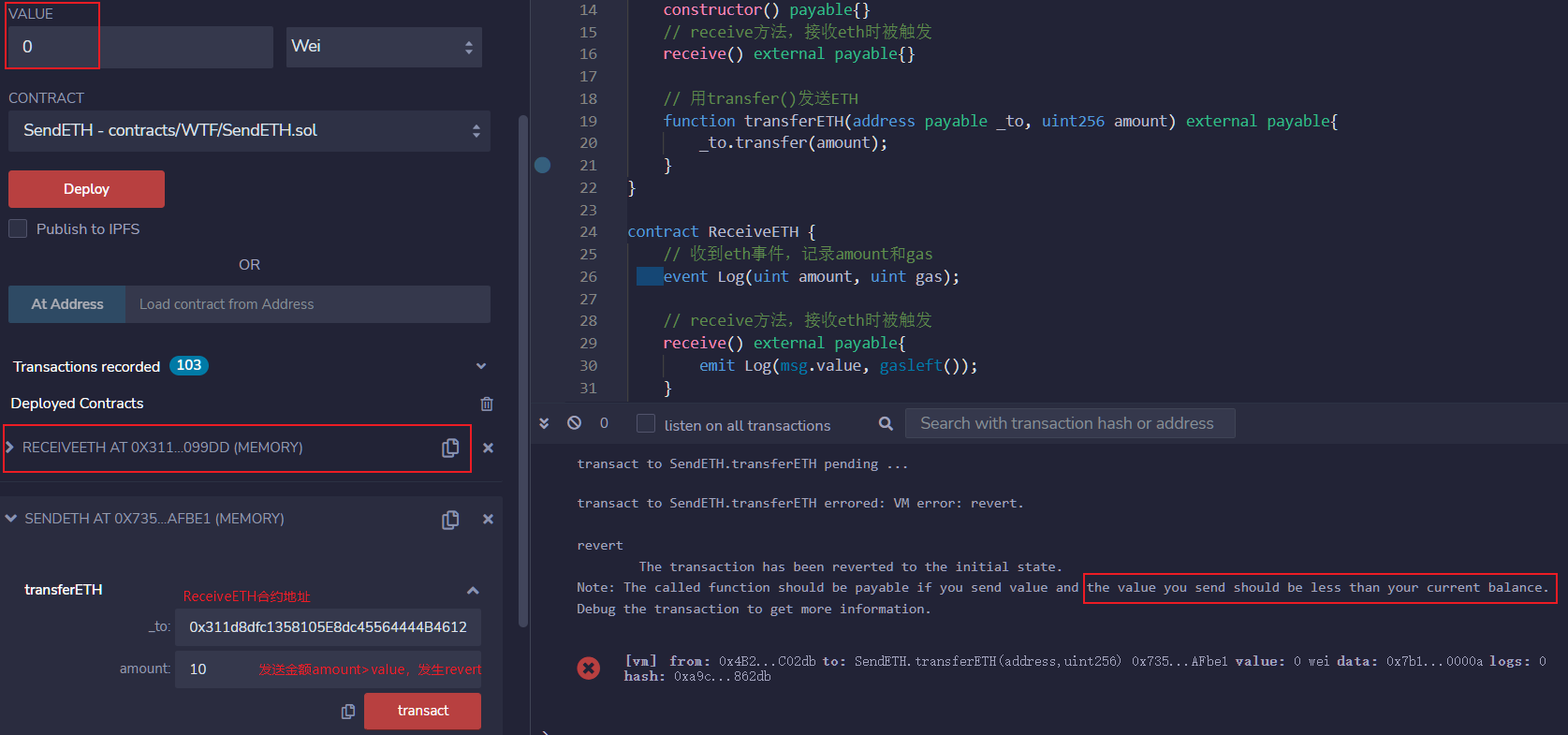This screenshot has width=1568, height=735.
Task: Copy the SENDETH contract address
Action: click(x=450, y=519)
